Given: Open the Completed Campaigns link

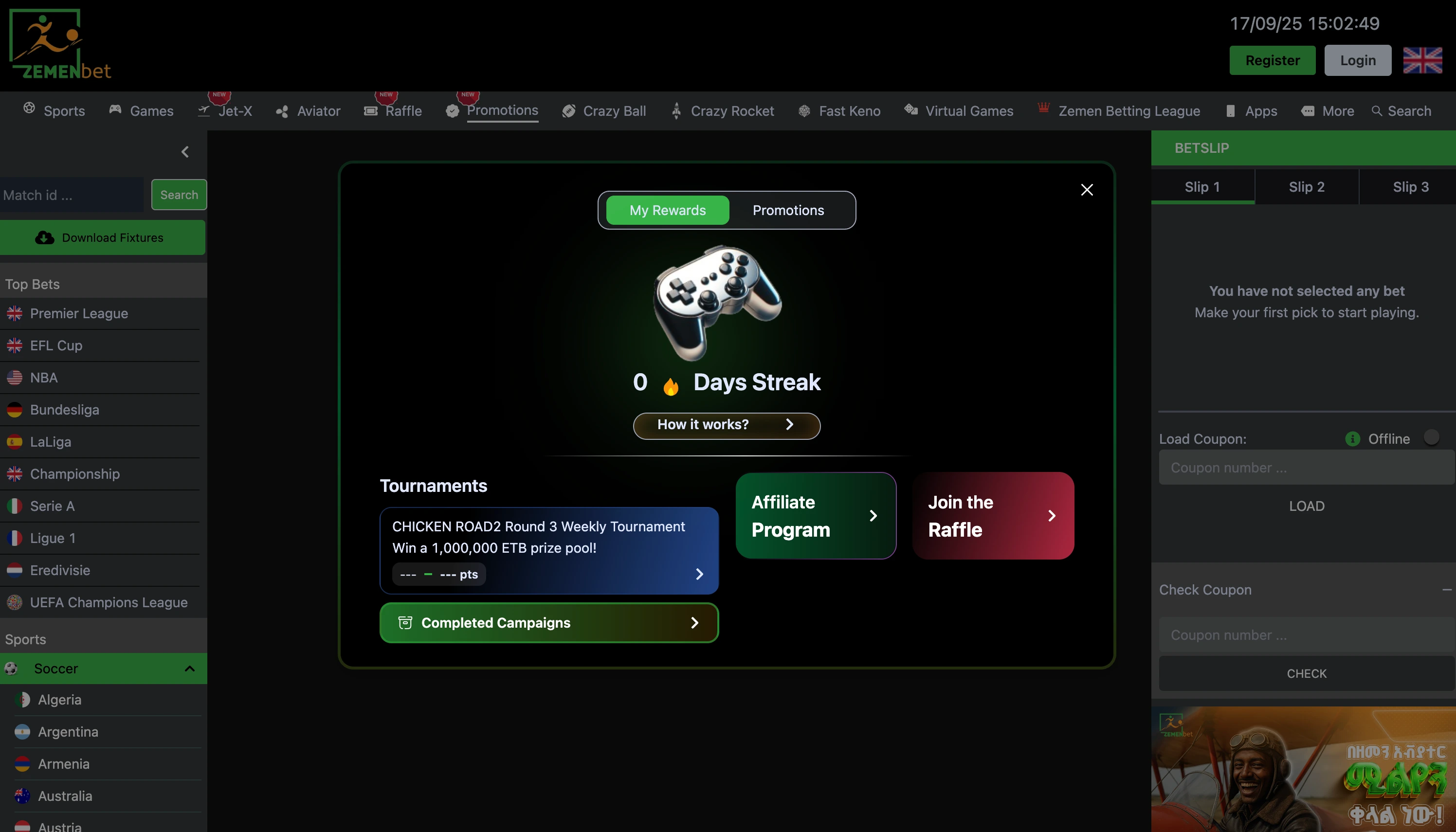Looking at the screenshot, I should [x=548, y=622].
